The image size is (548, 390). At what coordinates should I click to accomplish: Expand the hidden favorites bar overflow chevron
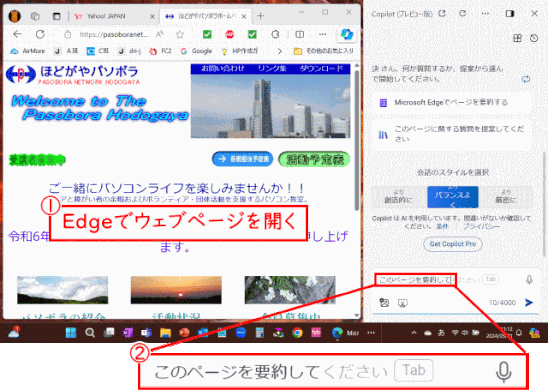coord(279,51)
